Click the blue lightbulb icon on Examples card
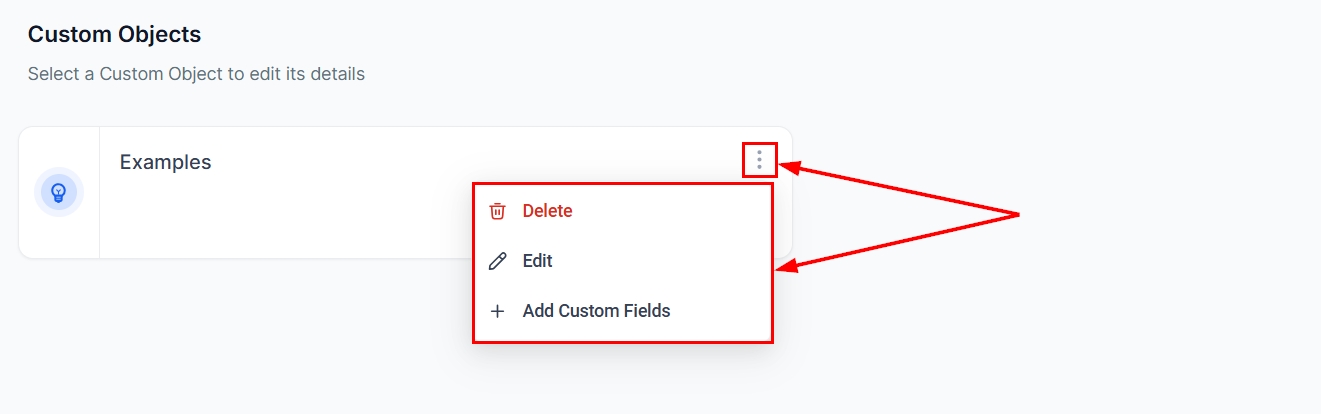Image resolution: width=1321 pixels, height=414 pixels. [x=59, y=191]
